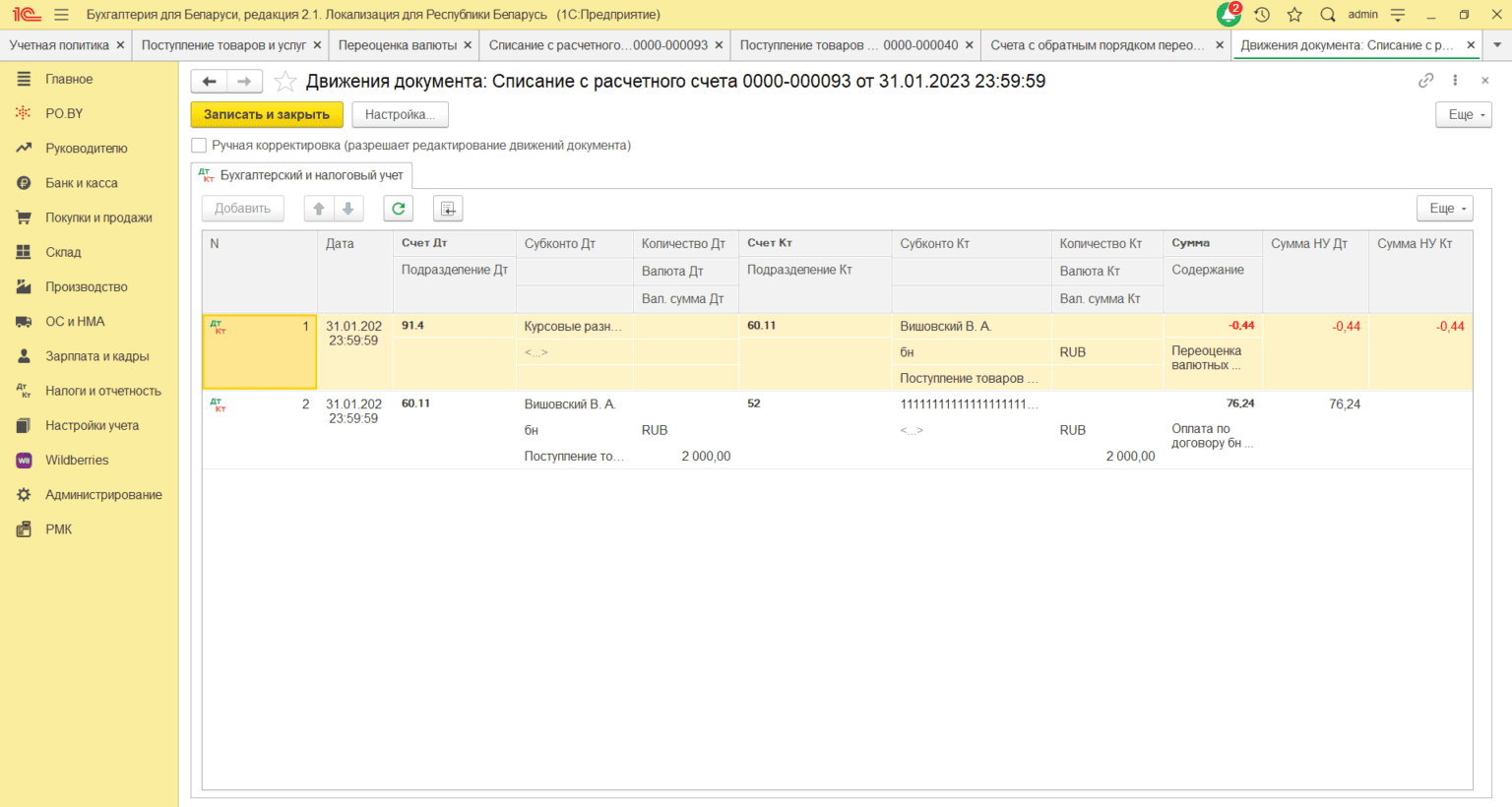Select row 2 with account 60.11
The image size is (1512, 807).
415,403
